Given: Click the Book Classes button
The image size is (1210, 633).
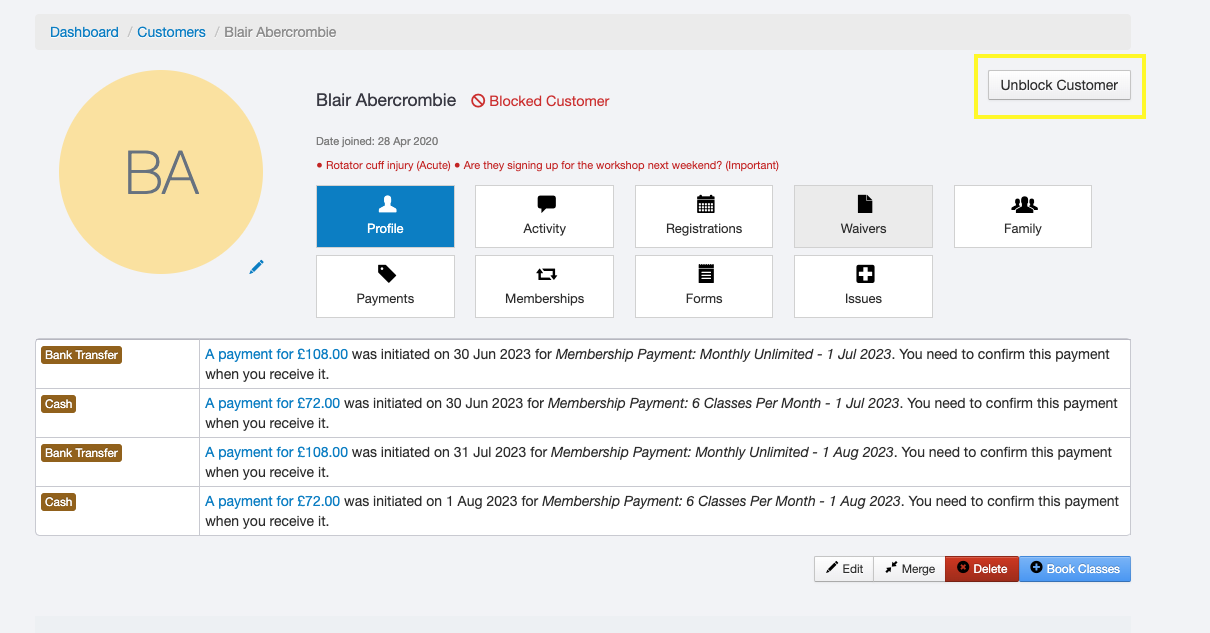Looking at the screenshot, I should [1075, 569].
